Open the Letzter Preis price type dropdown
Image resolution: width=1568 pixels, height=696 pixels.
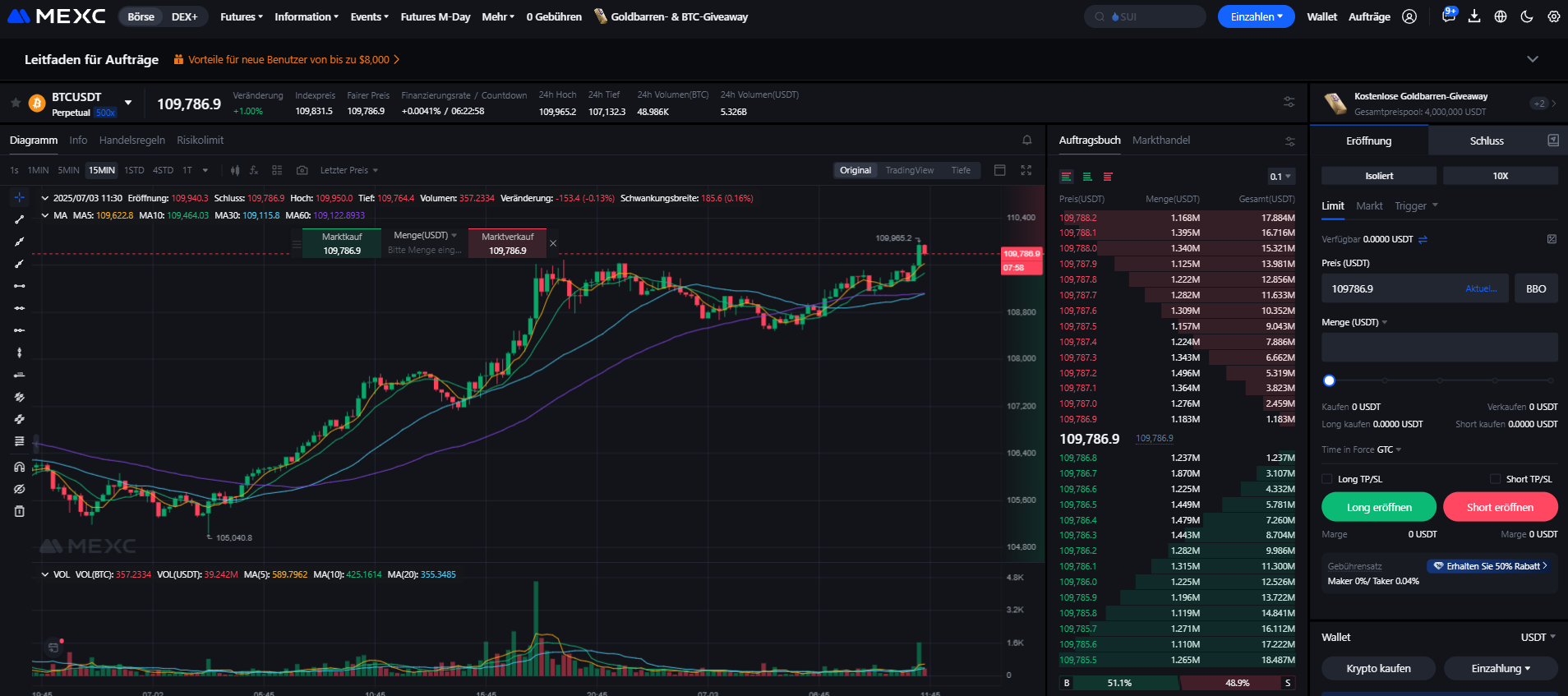349,170
